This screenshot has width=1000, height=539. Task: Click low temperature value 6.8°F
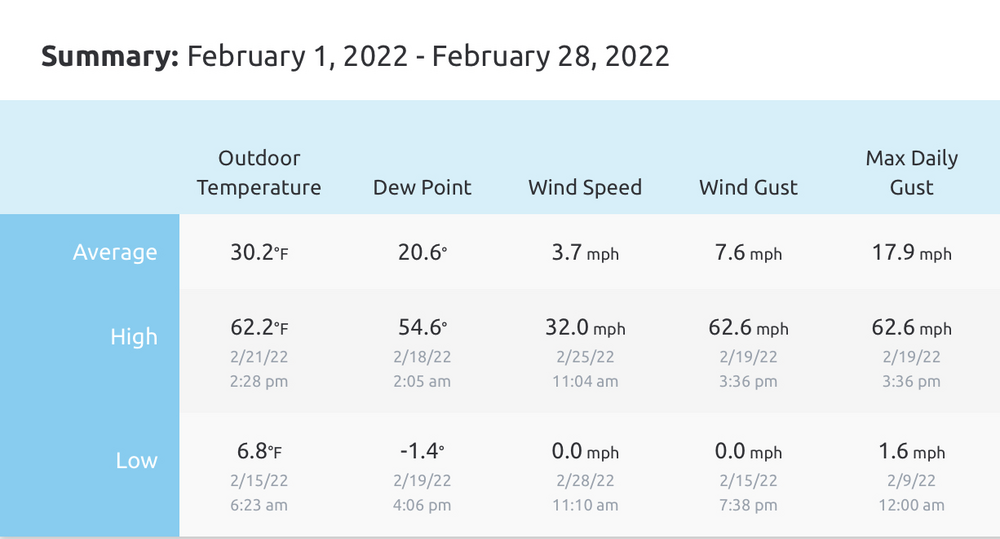coord(259,451)
